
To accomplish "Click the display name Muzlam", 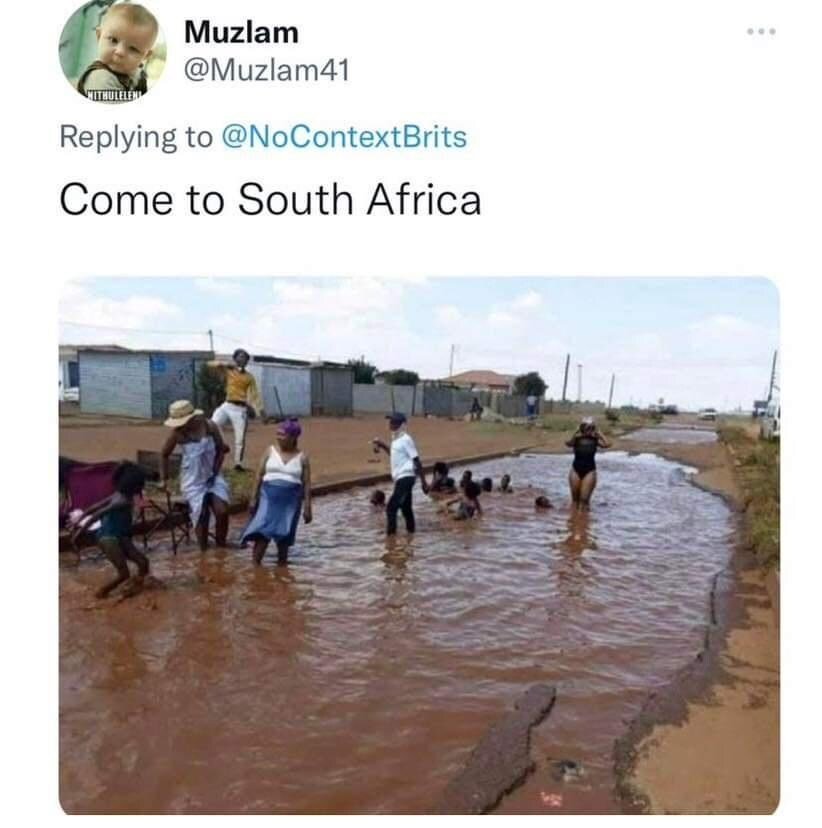I will [241, 32].
